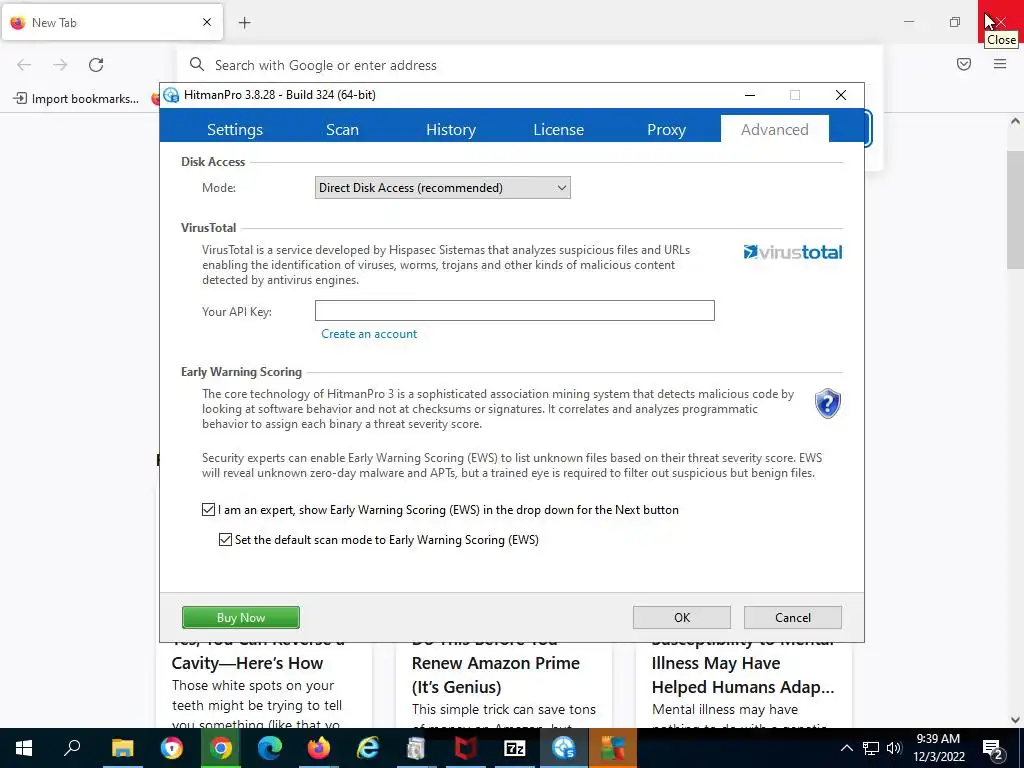Show hidden system tray icons
This screenshot has width=1024, height=768.
(846, 748)
